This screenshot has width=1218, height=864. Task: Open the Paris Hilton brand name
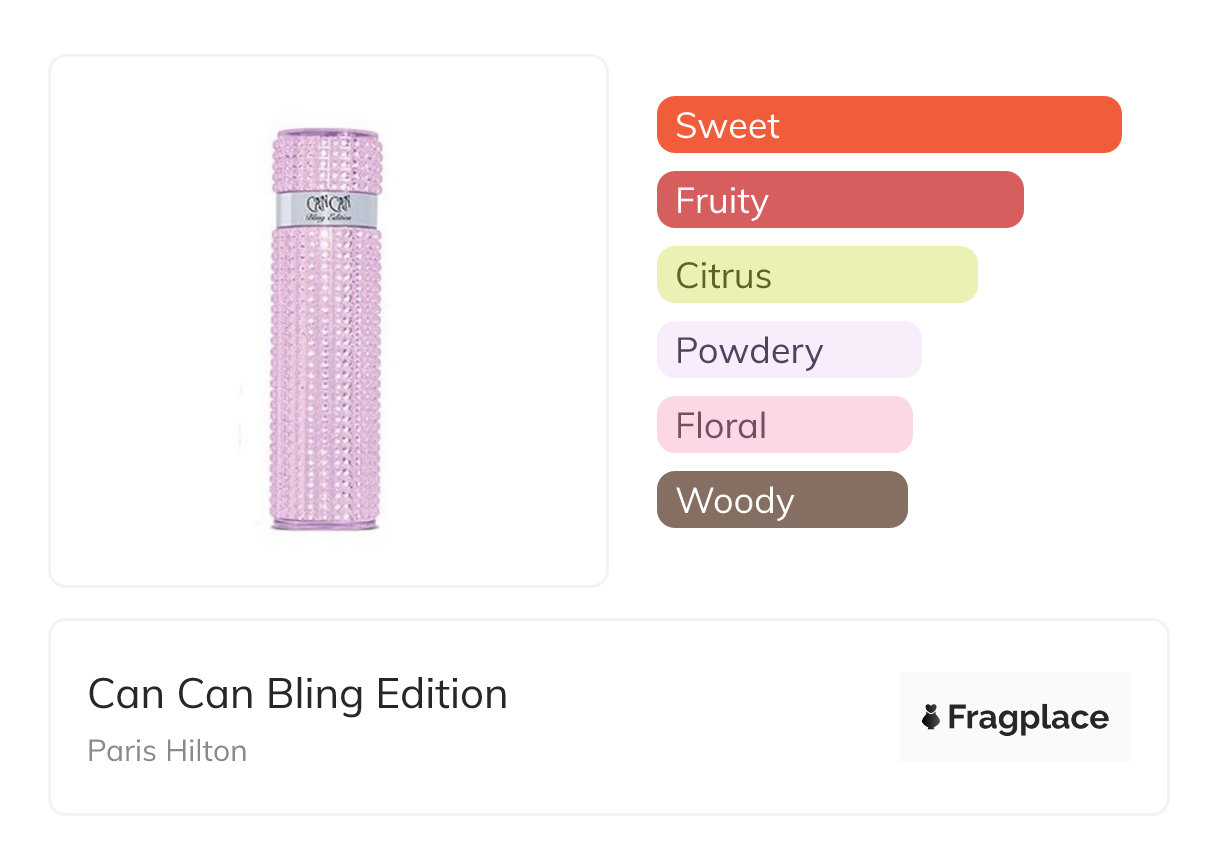click(x=167, y=751)
